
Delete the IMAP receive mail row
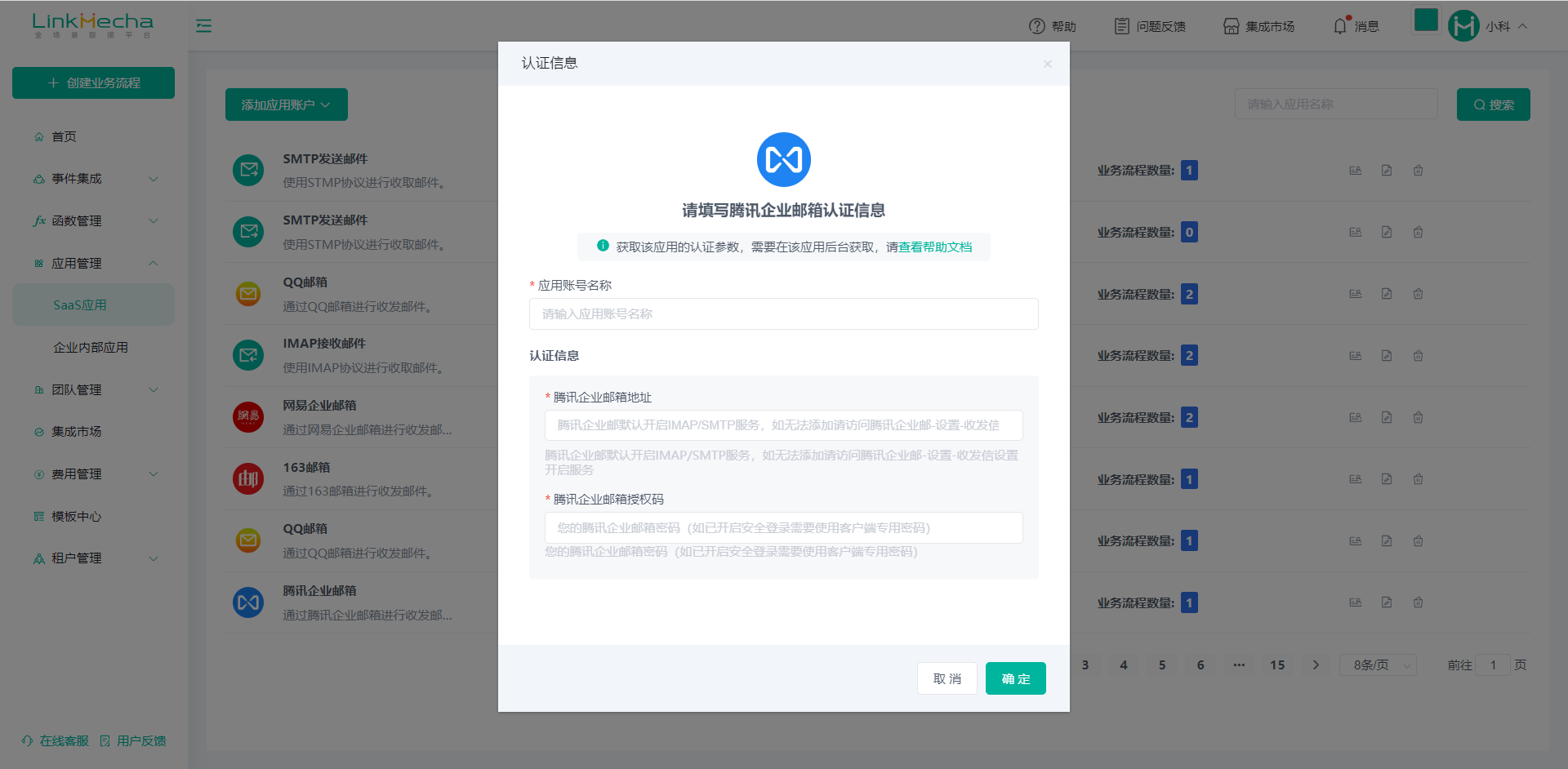point(1418,356)
